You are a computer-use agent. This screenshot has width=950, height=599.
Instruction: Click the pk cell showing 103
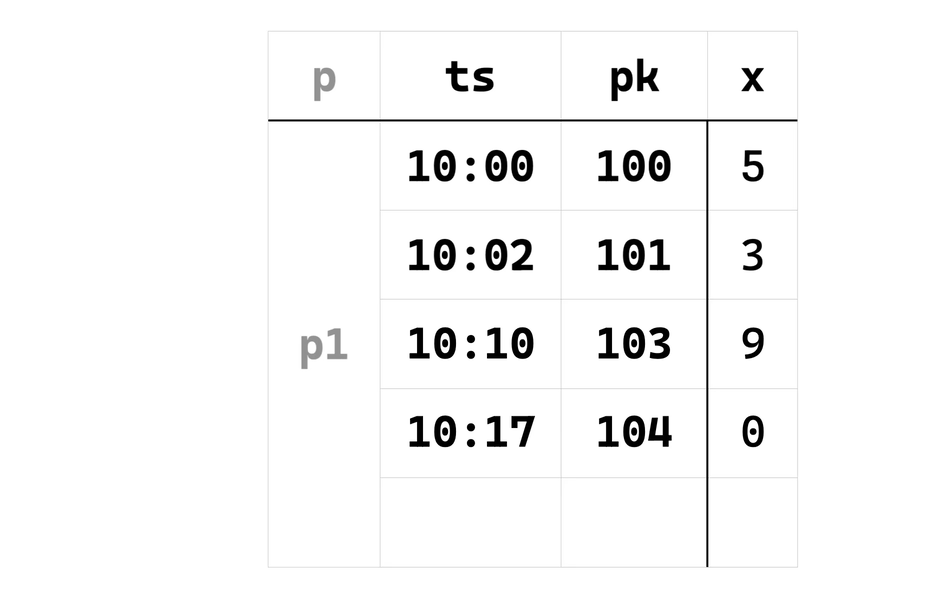click(634, 344)
